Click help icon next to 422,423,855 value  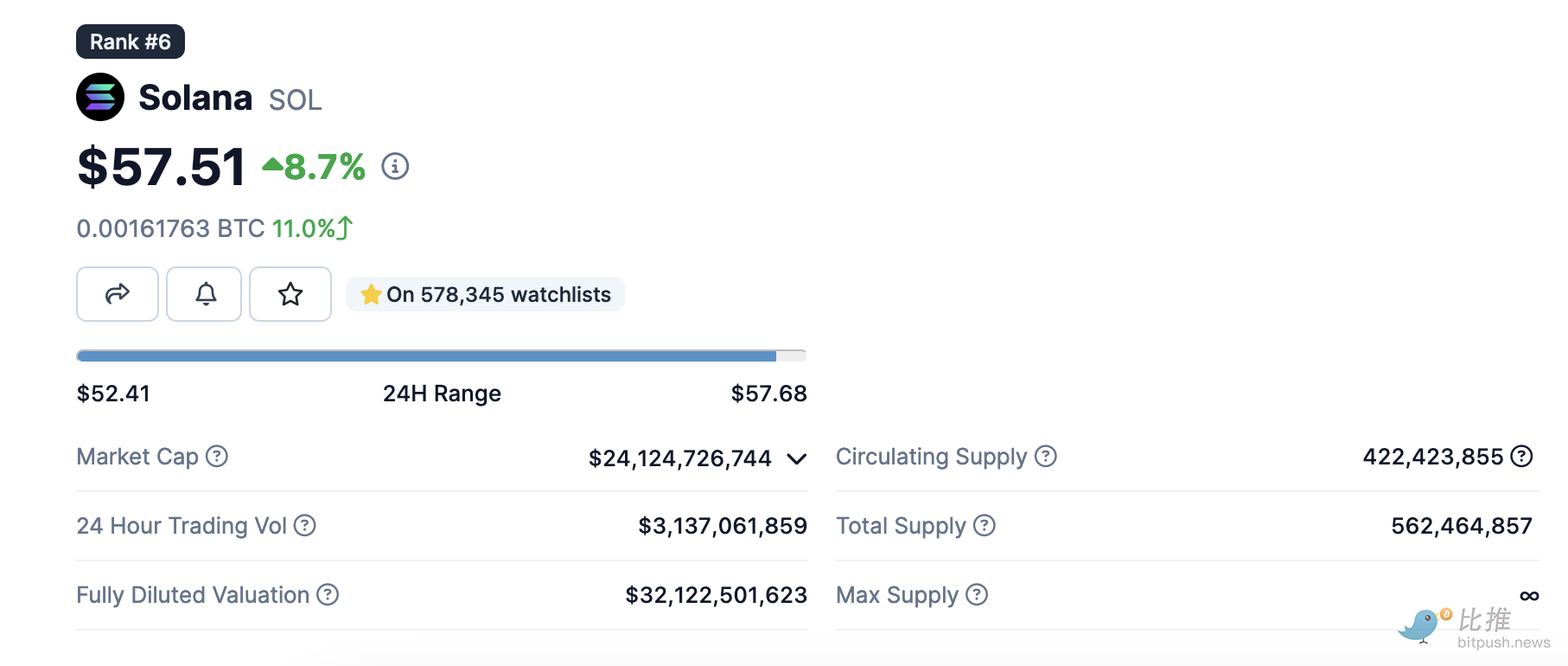pyautogui.click(x=1521, y=456)
